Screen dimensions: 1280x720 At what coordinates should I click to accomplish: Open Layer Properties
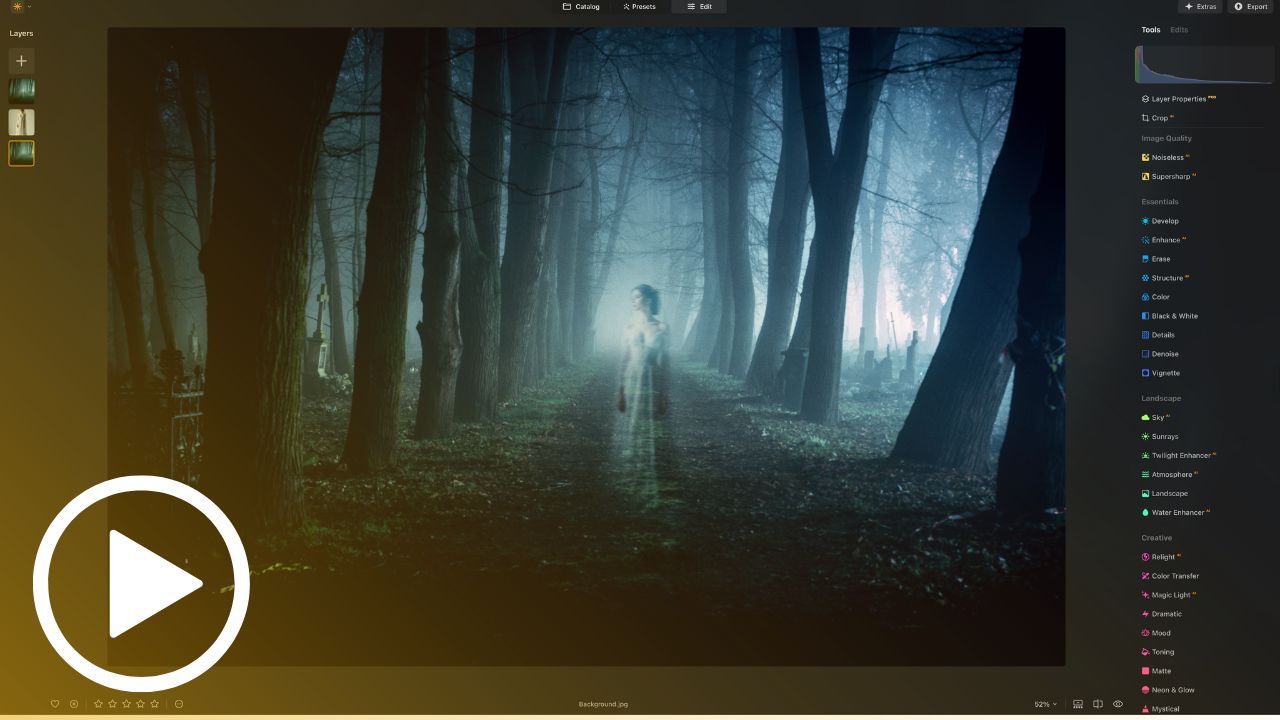pos(1177,99)
